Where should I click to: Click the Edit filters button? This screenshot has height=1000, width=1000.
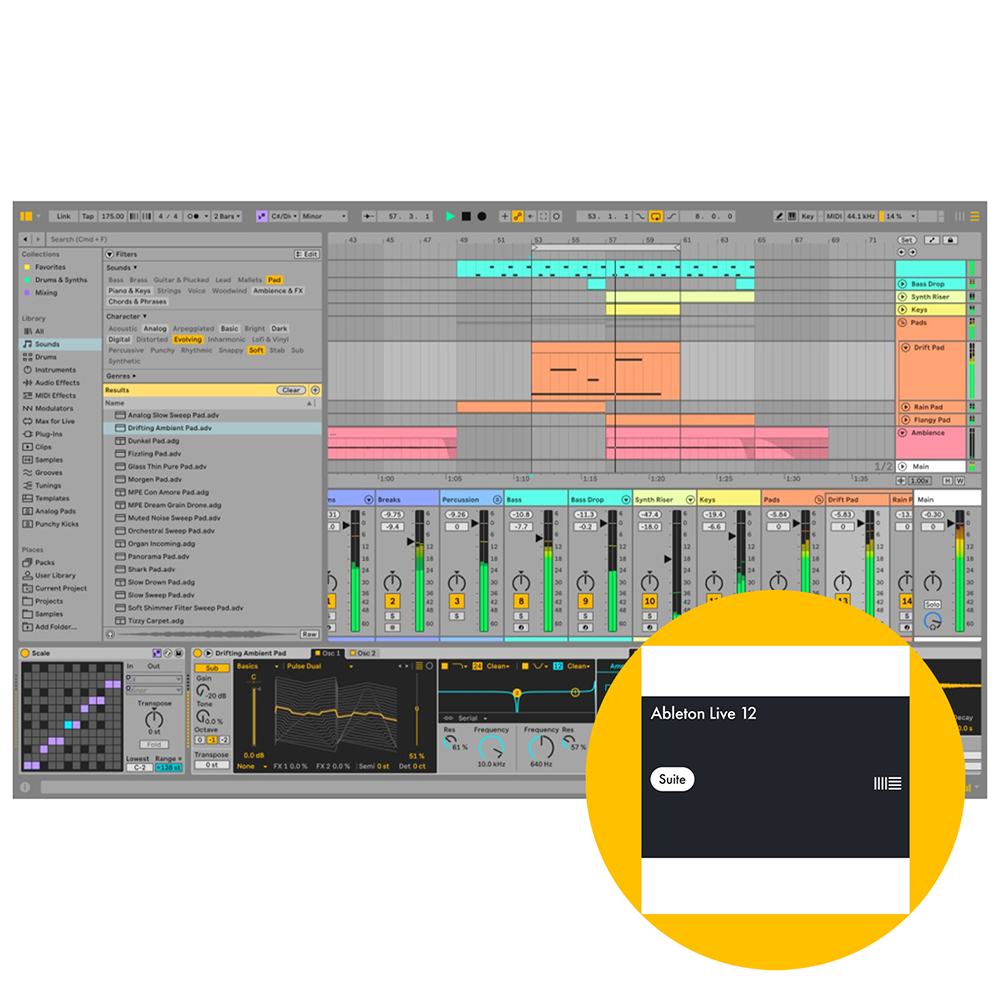click(307, 254)
